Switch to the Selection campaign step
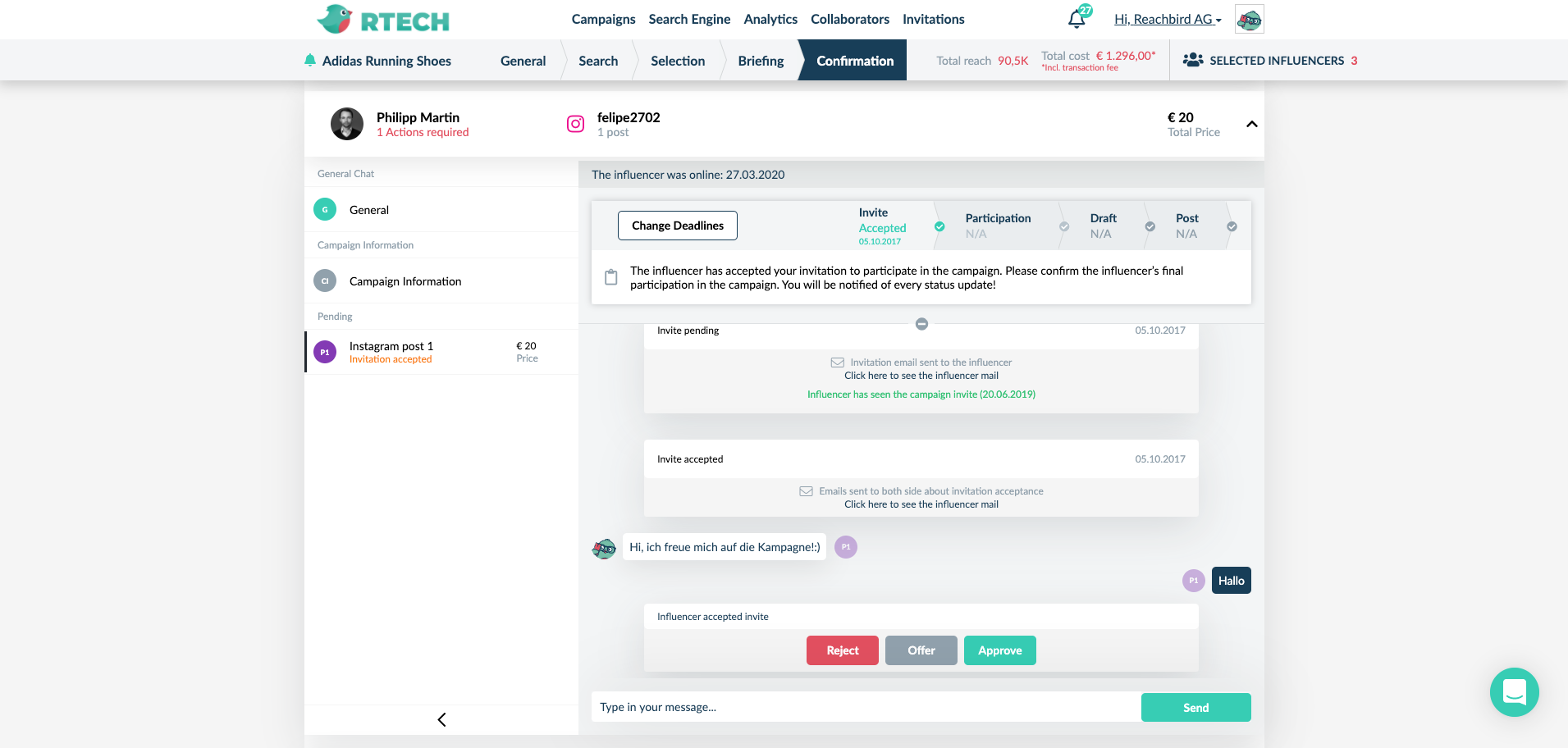Screen dimensions: 1568x748 coord(678,61)
